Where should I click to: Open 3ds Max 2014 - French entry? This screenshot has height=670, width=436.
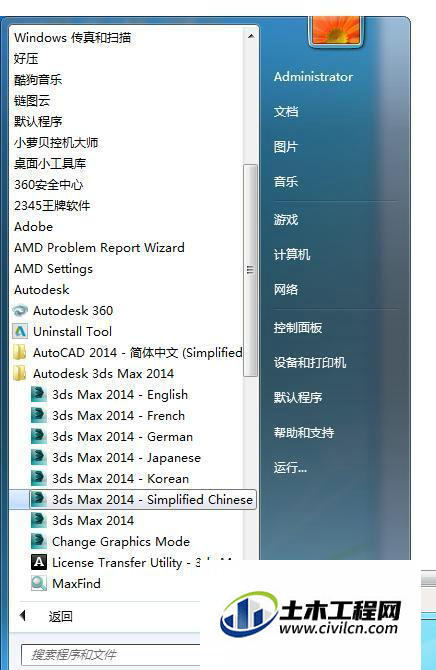point(118,415)
